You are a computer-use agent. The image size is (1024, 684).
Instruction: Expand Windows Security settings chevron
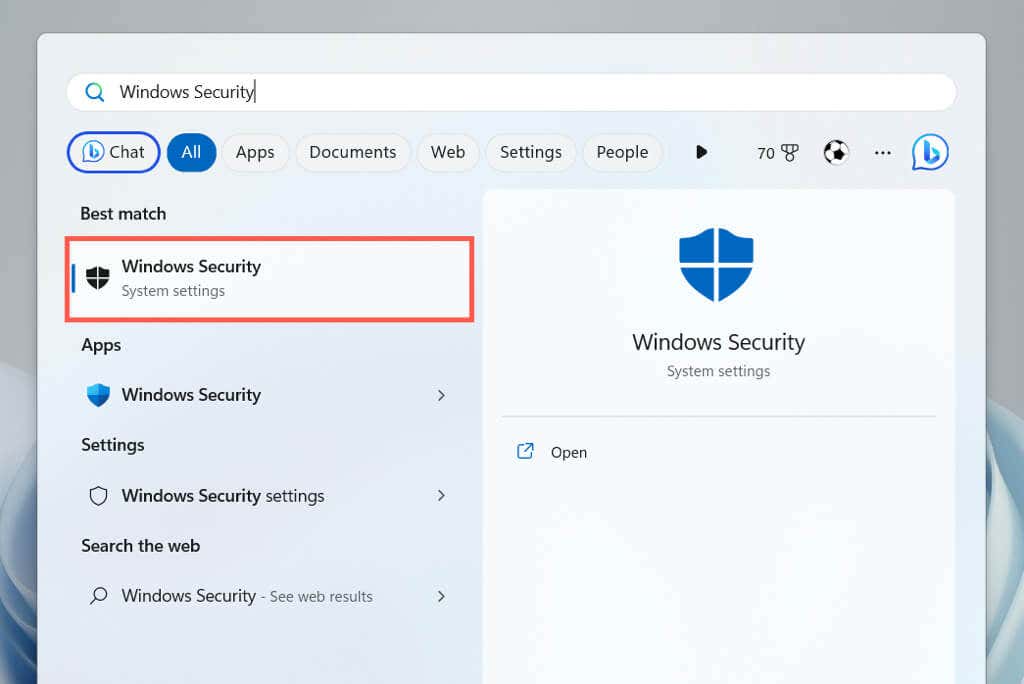441,496
